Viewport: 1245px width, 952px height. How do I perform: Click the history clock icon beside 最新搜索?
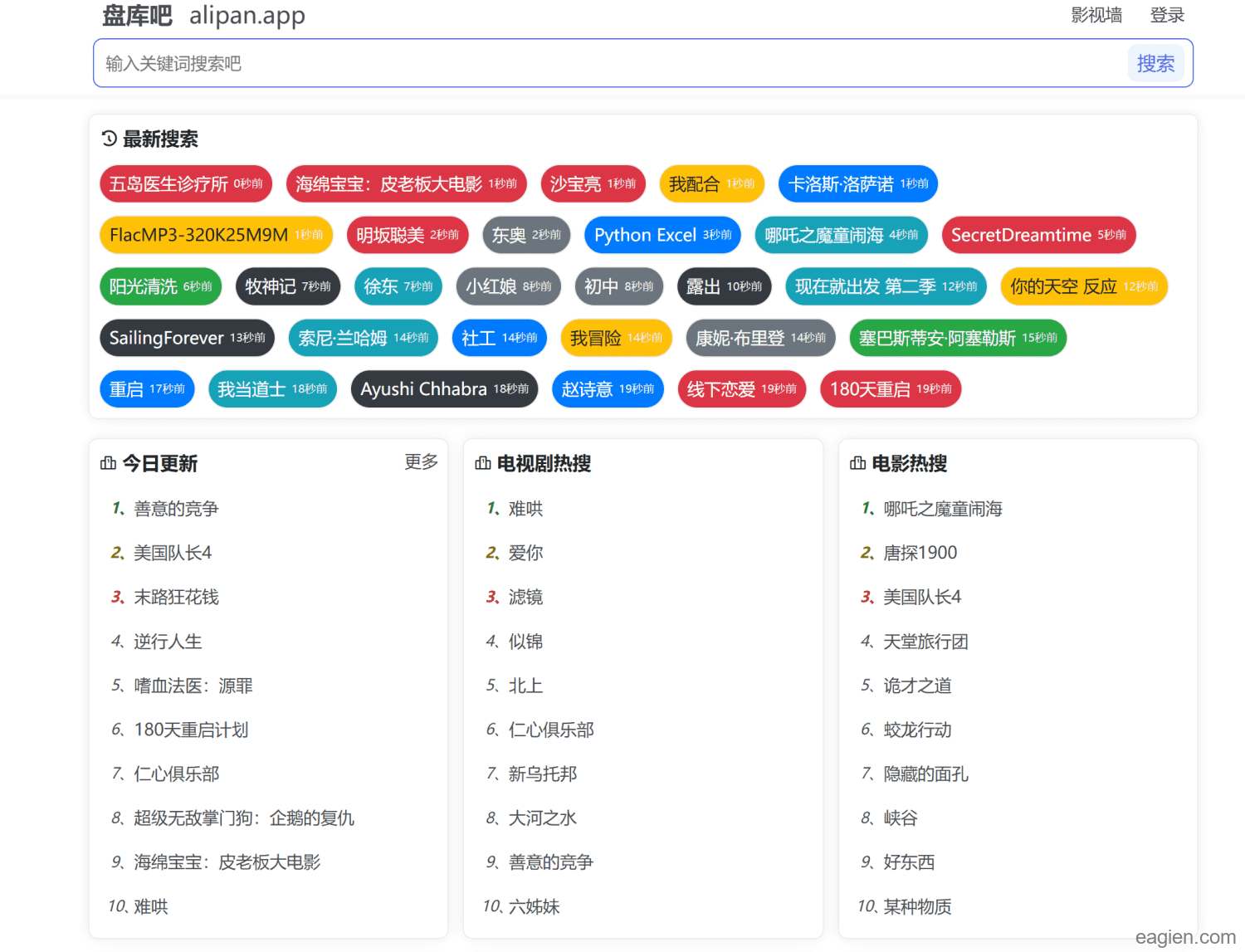[x=109, y=139]
